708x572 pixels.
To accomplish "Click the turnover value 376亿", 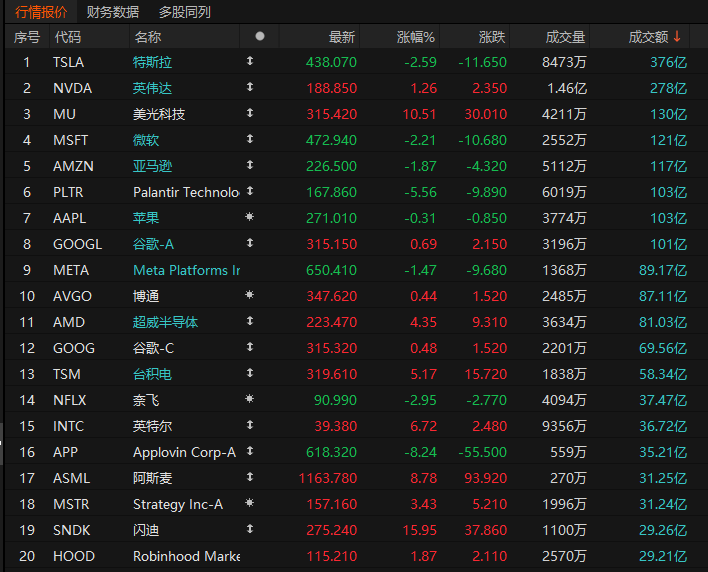I will pyautogui.click(x=669, y=62).
